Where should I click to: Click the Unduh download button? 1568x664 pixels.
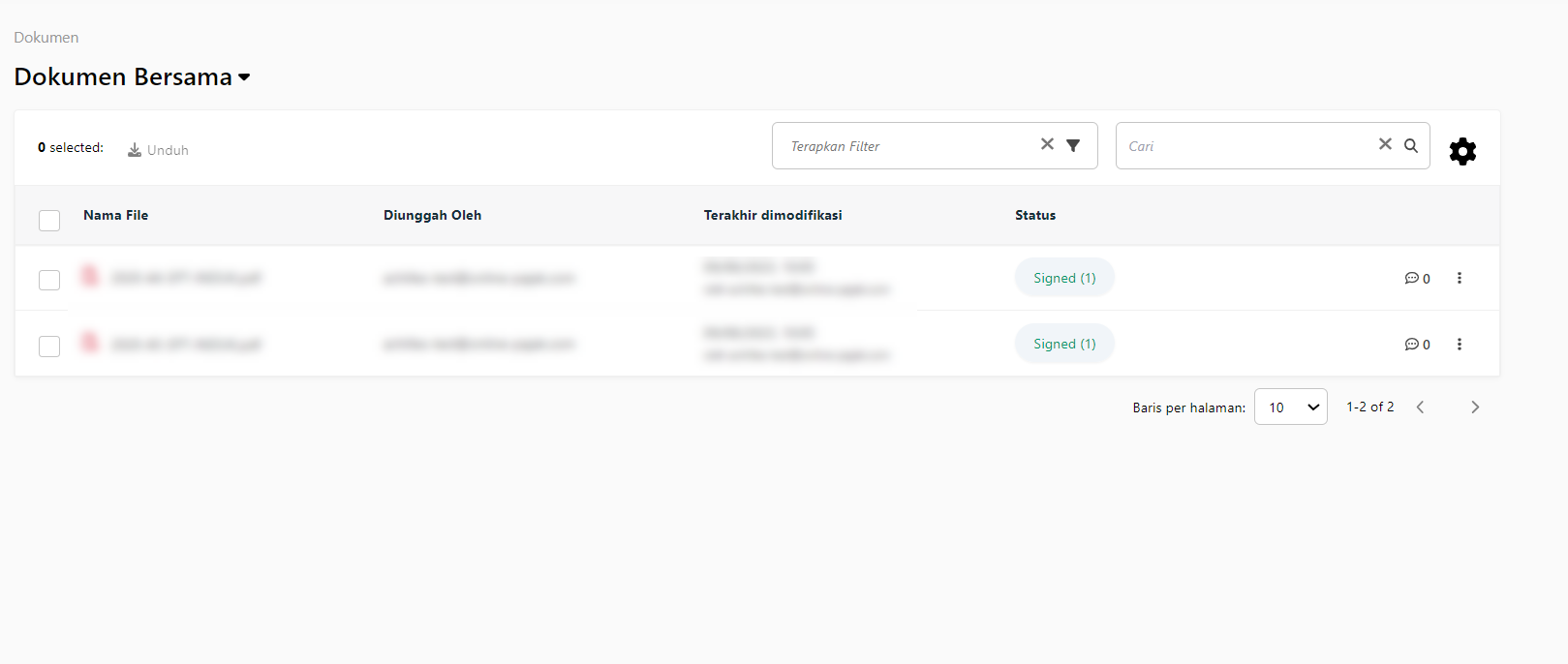coord(158,150)
